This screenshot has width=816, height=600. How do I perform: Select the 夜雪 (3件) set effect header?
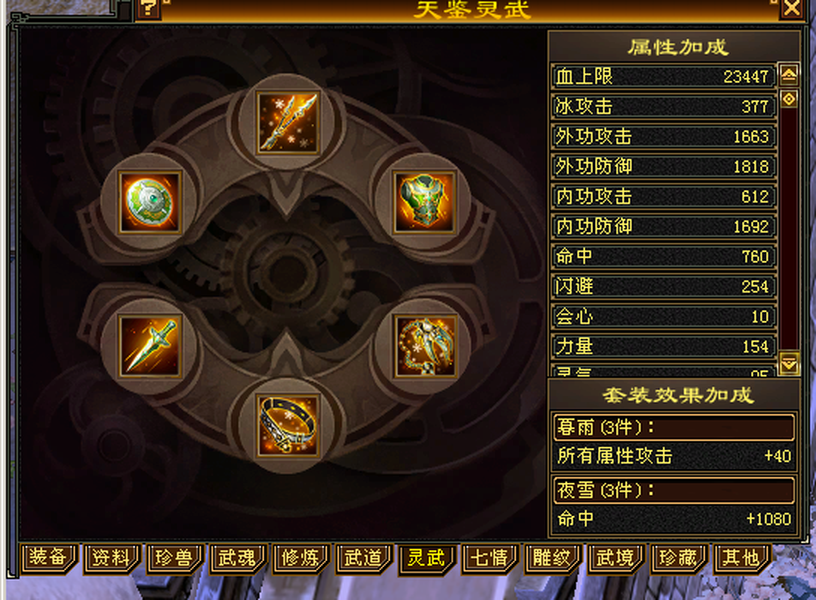(x=674, y=490)
